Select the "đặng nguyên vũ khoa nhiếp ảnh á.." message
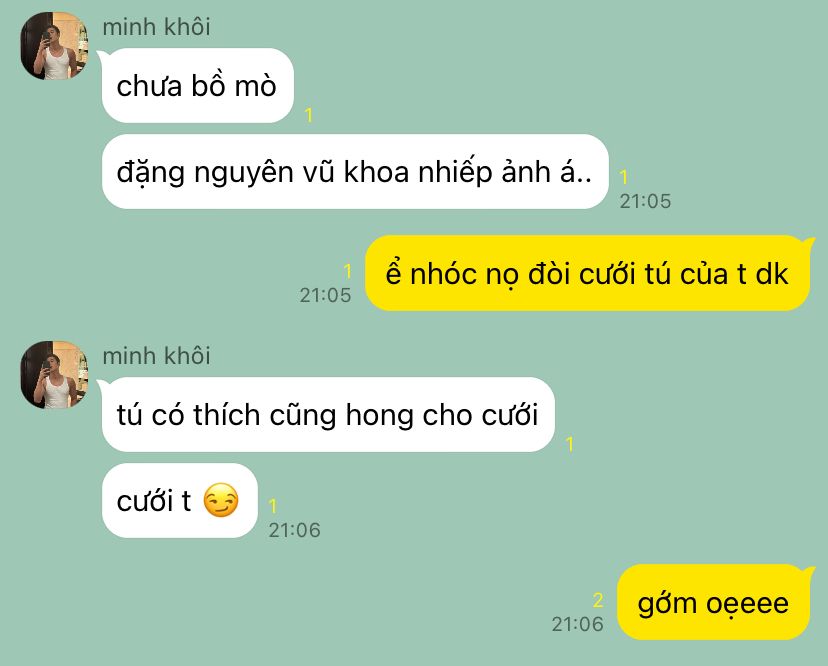The width and height of the screenshot is (828, 666). 355,172
